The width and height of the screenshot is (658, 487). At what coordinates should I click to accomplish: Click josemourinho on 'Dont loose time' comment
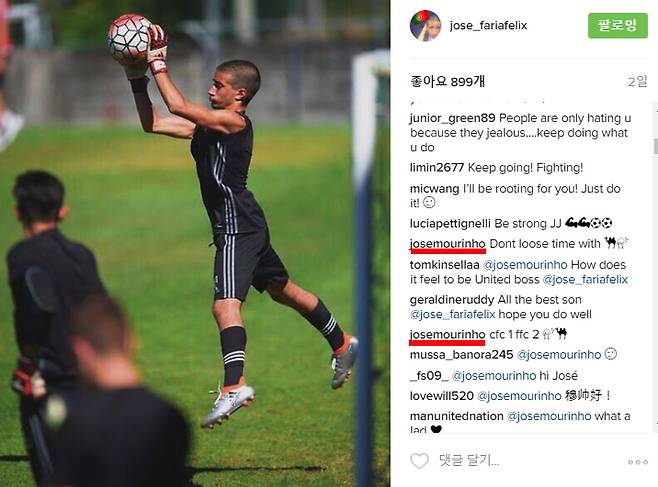pos(447,244)
